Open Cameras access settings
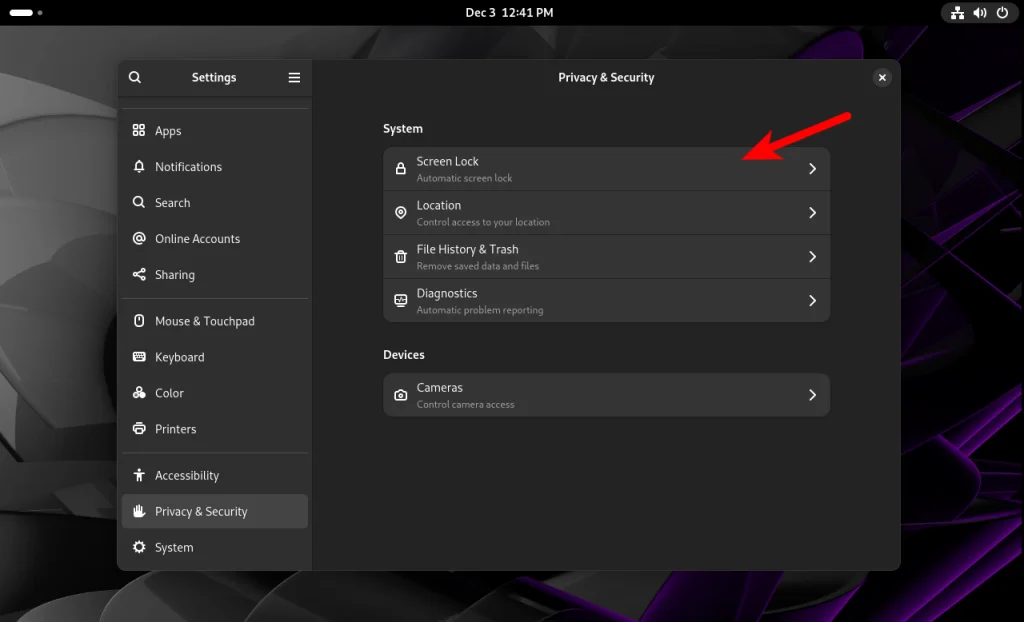The image size is (1024, 622). point(606,395)
